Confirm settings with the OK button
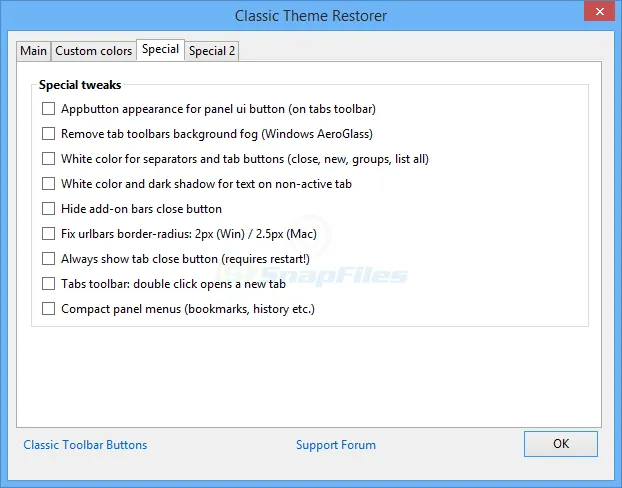 pos(561,444)
